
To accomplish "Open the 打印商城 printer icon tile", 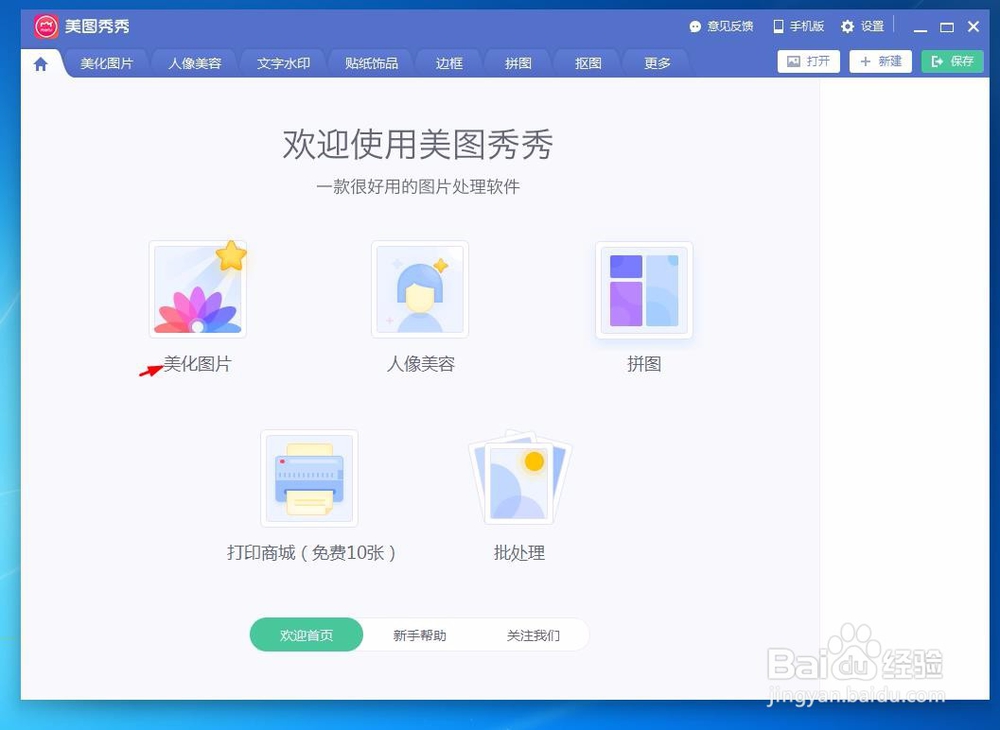I will 309,478.
